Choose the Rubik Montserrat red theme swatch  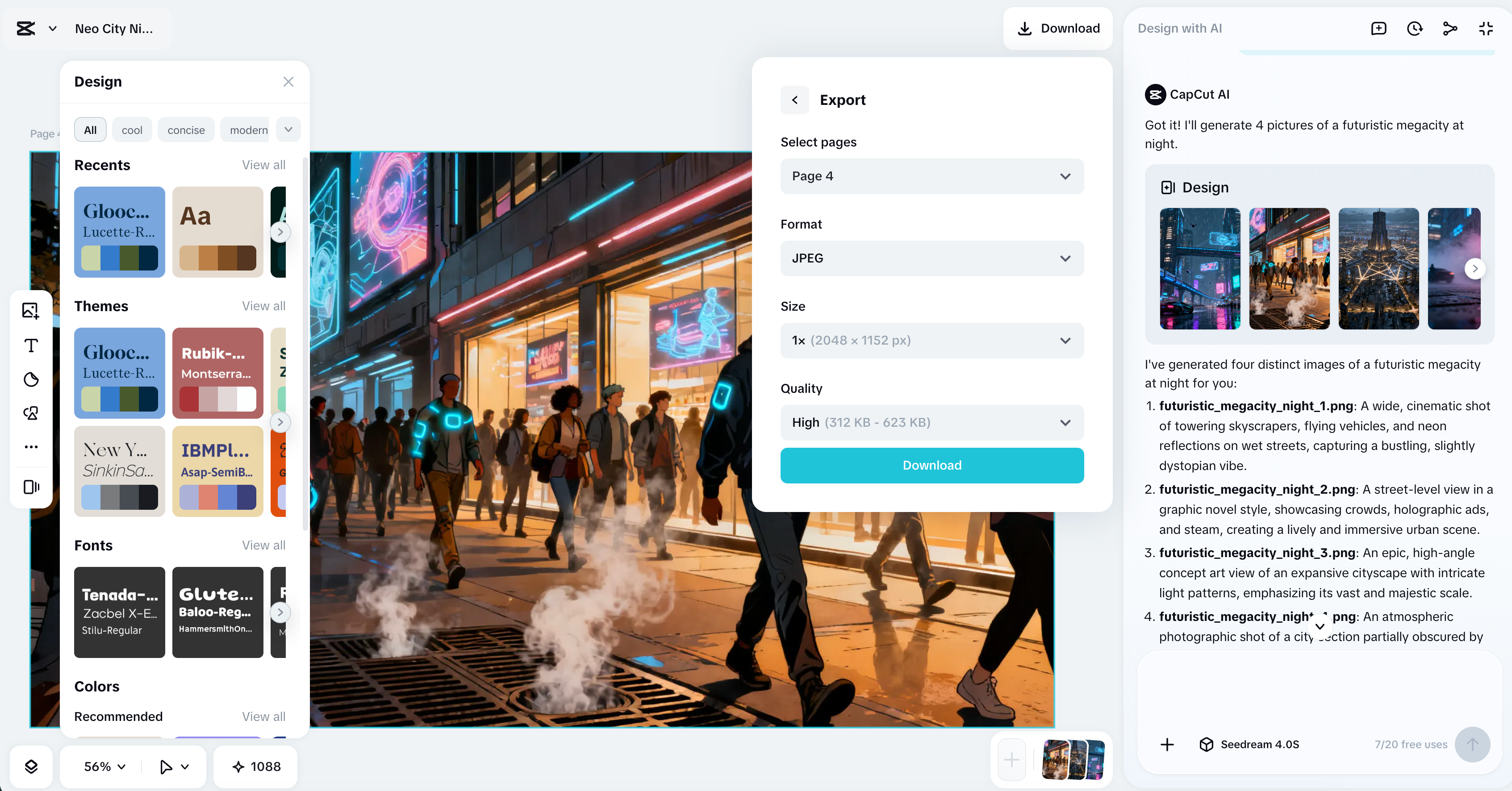[217, 373]
